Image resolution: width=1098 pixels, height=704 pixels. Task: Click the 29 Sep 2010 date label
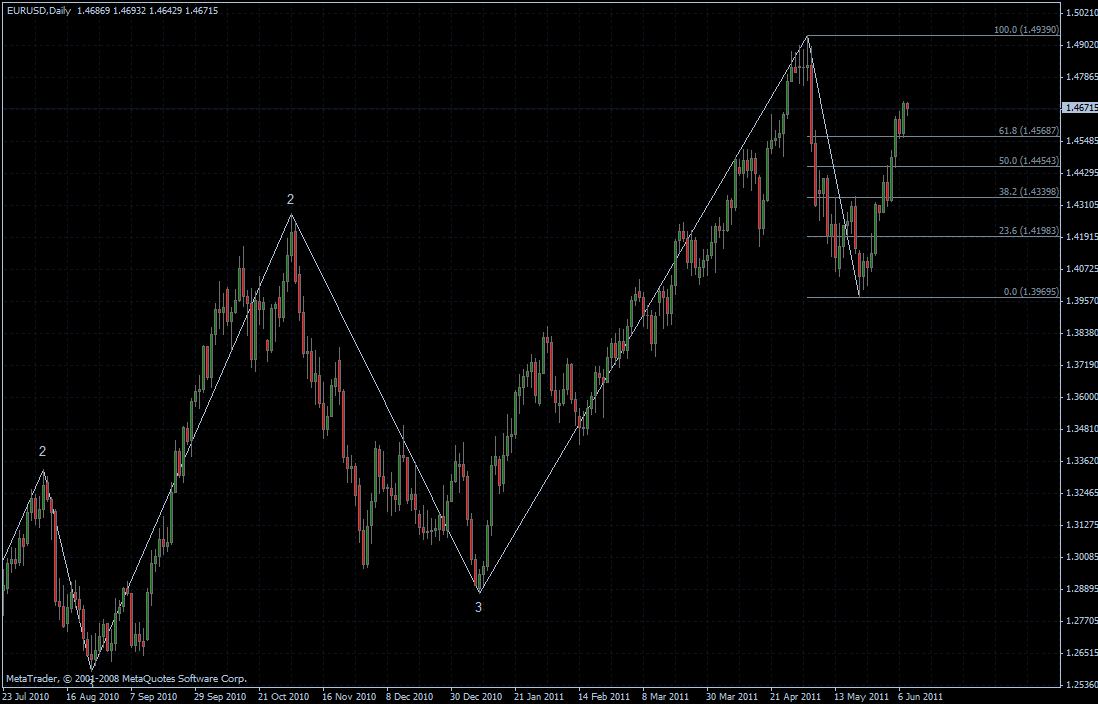tap(220, 697)
